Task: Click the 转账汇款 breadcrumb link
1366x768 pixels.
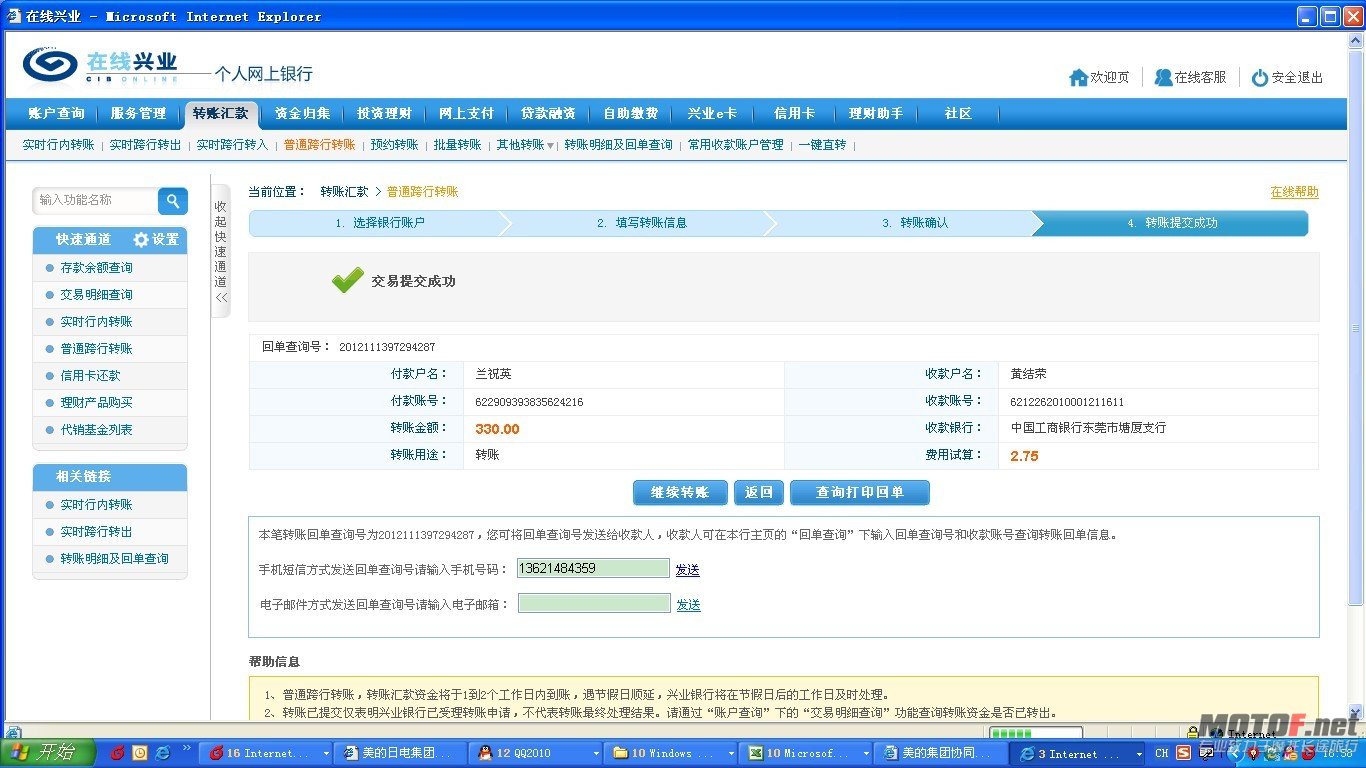Action: [x=344, y=192]
